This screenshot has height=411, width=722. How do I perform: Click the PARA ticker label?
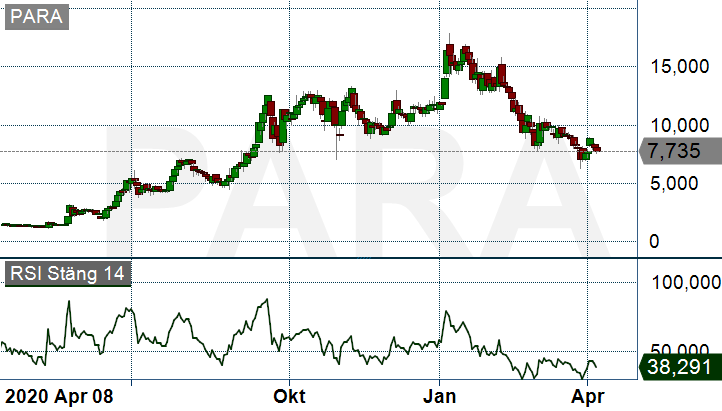click(37, 17)
